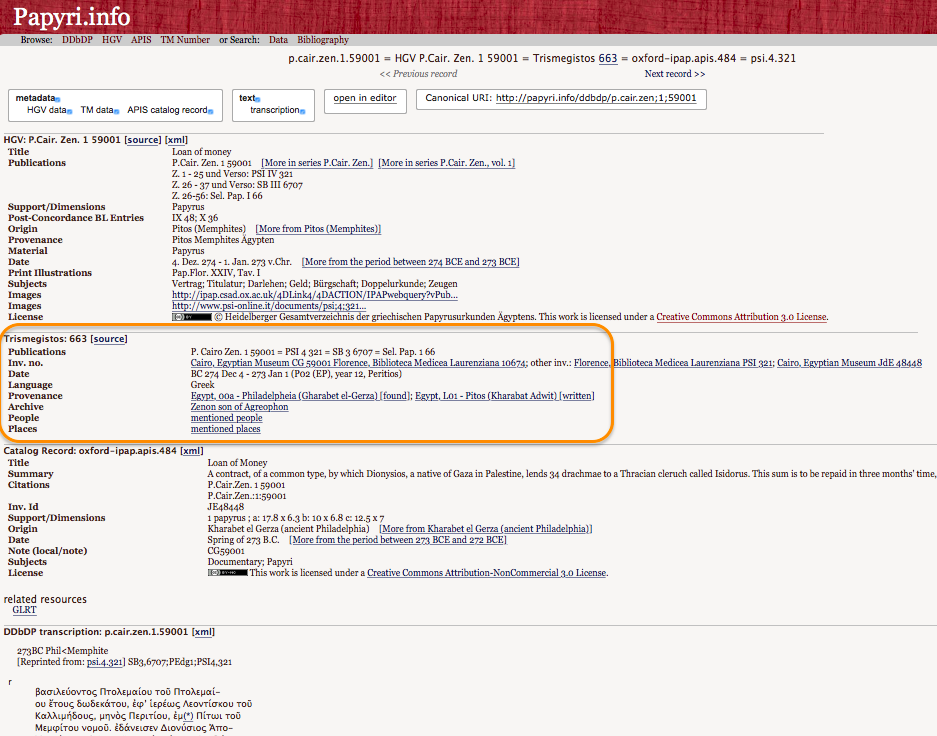
Task: Click the Papyri.info site logo
Action: click(72, 17)
